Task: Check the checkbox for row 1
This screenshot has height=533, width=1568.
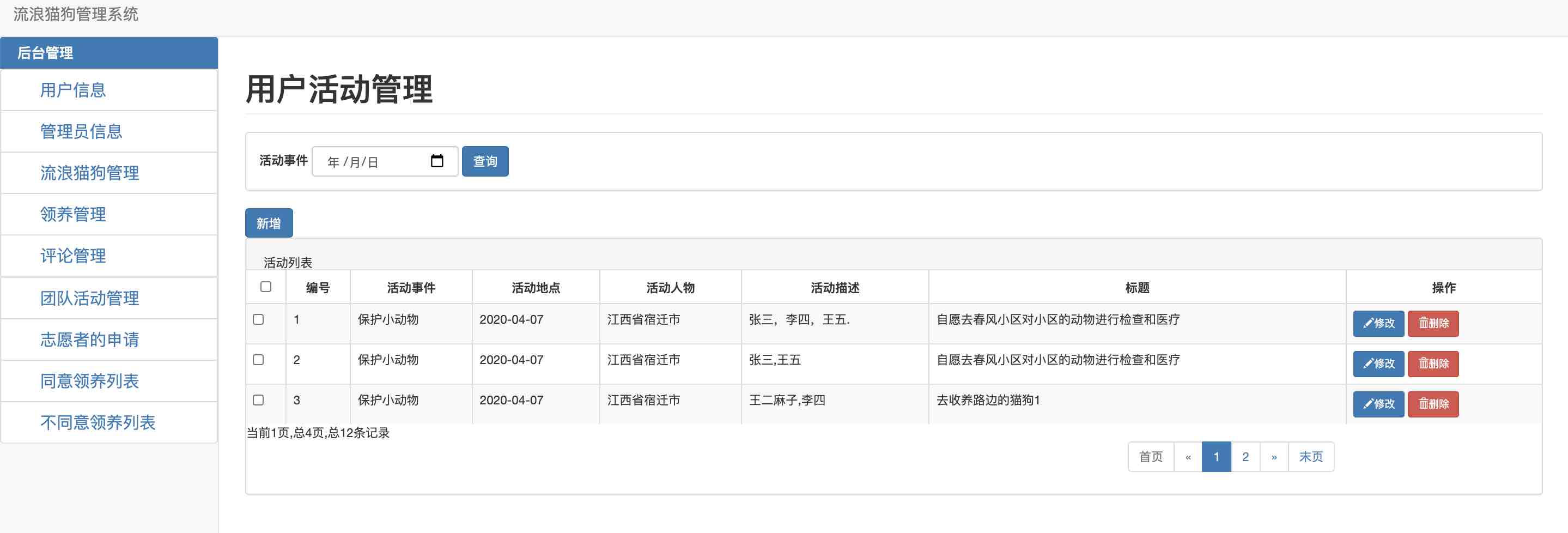Action: point(258,319)
